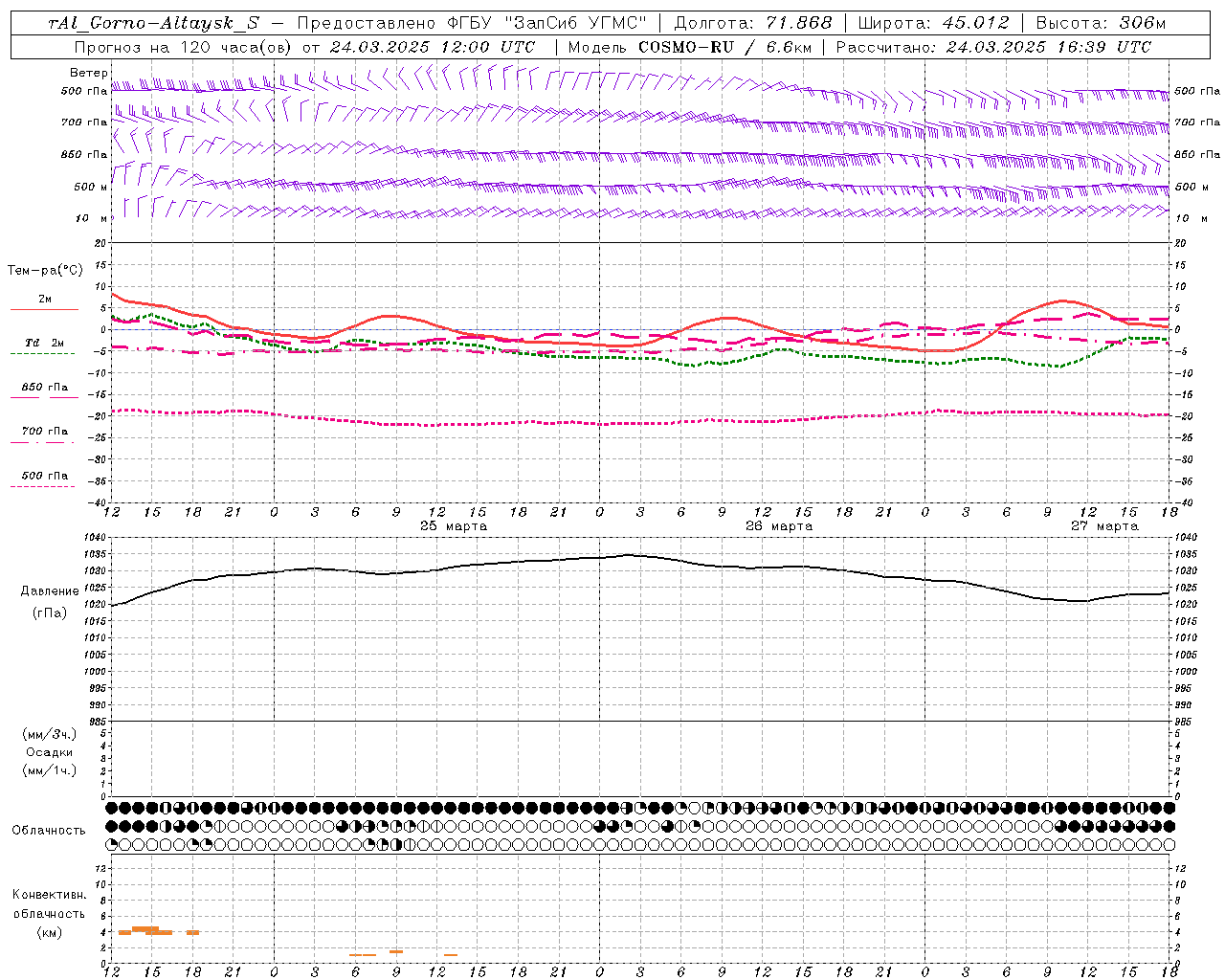Click the 12 value on left convective cloud axis
The width and height of the screenshot is (1225, 980).
(x=100, y=869)
